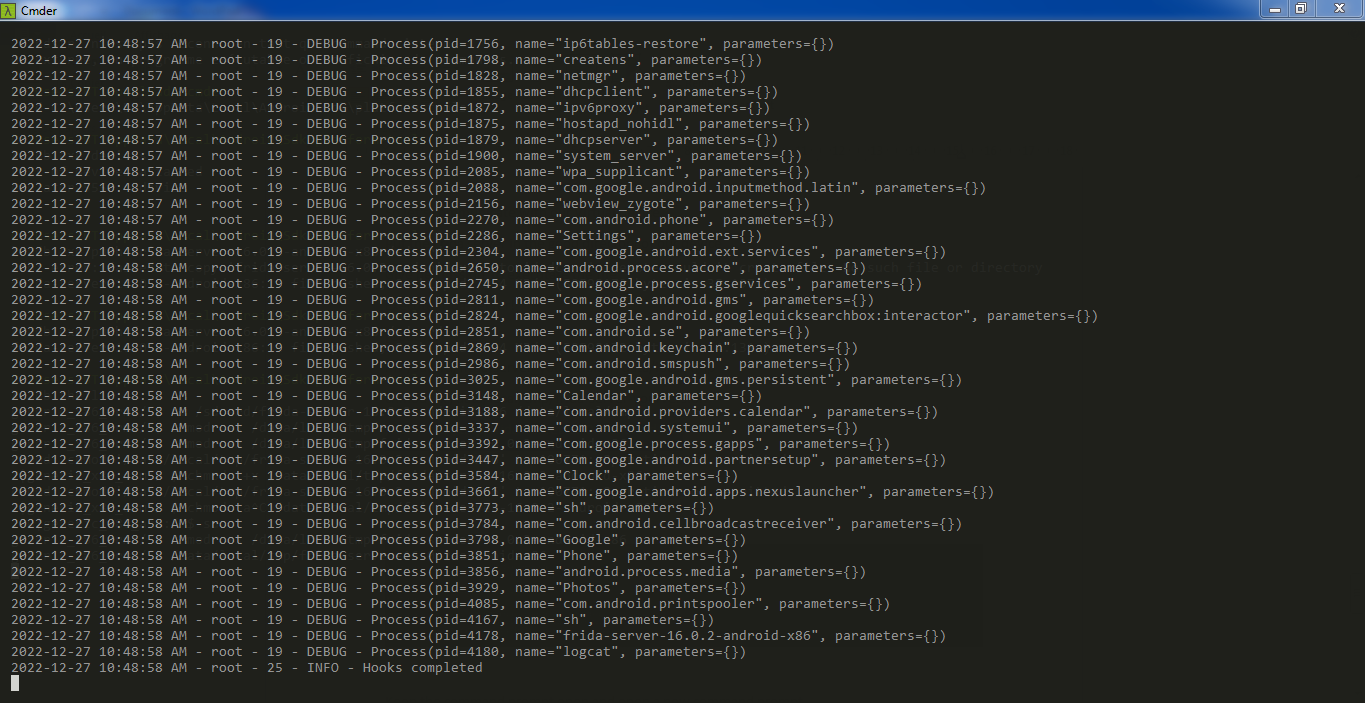The height and width of the screenshot is (703, 1365).
Task: Click the "Photos" process name
Action: [x=587, y=588]
